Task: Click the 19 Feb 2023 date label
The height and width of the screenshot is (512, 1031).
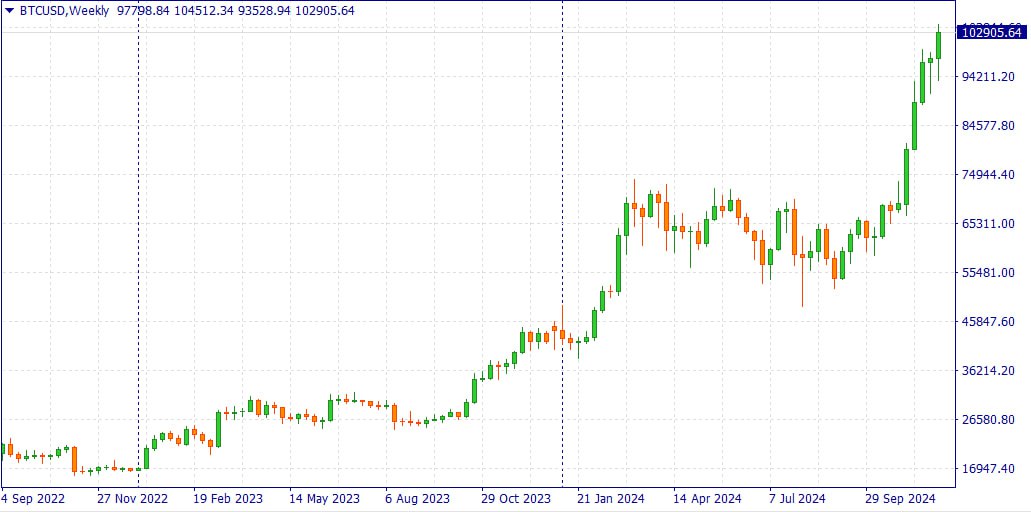Action: (228, 498)
